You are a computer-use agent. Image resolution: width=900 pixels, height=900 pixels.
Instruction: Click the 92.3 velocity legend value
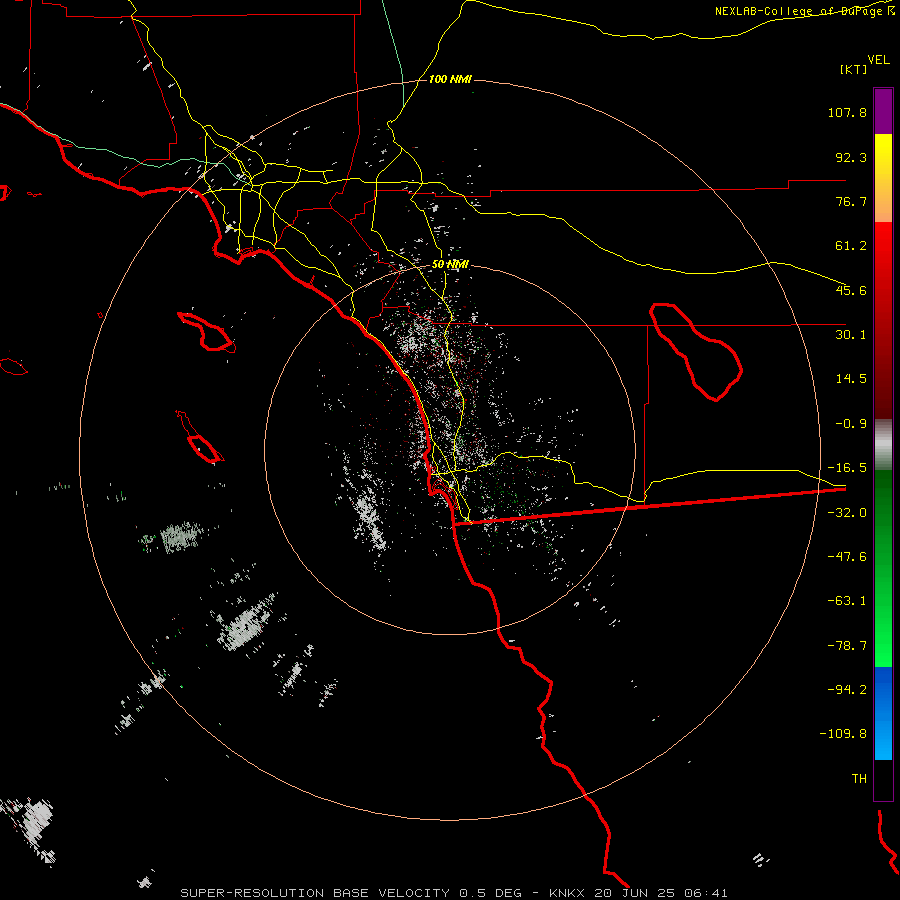click(x=851, y=157)
